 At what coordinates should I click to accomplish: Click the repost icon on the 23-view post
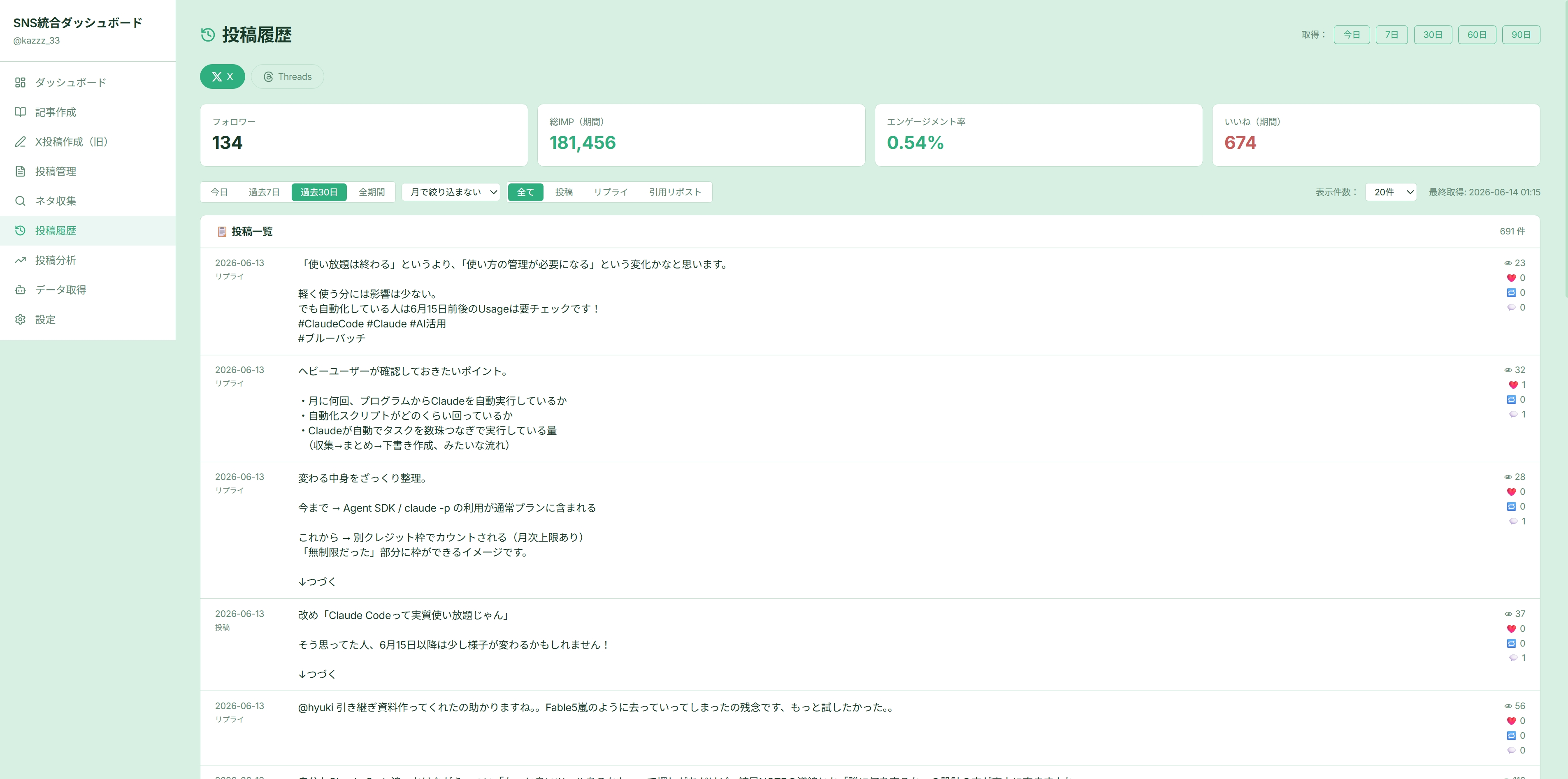[x=1511, y=293]
